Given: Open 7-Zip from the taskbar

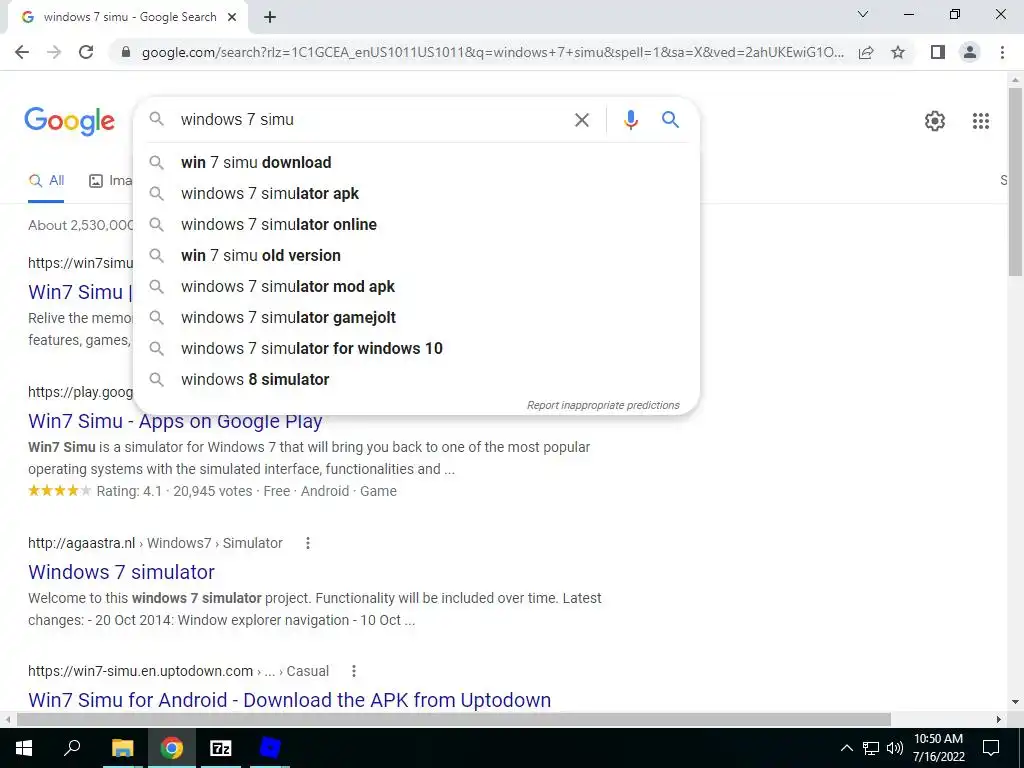Looking at the screenshot, I should click(x=221, y=748).
